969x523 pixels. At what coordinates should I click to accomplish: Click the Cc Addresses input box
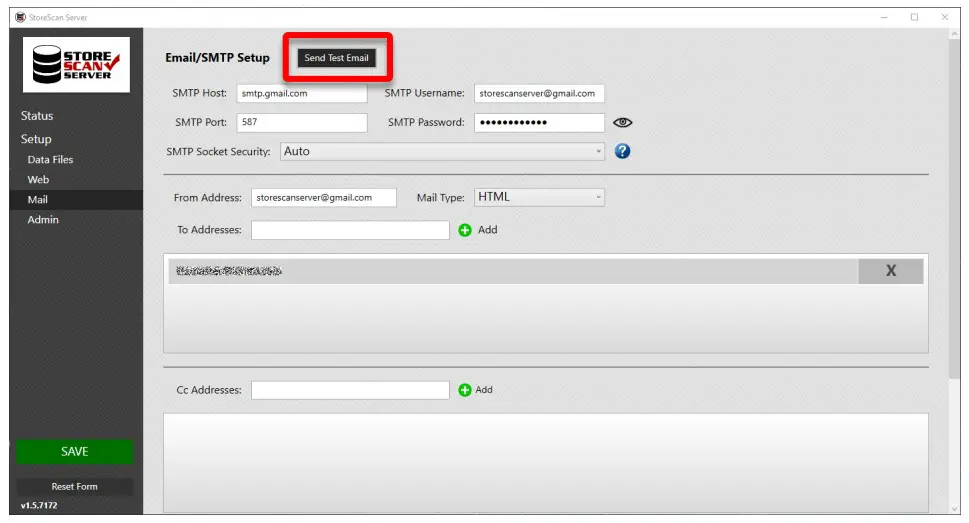pyautogui.click(x=350, y=390)
